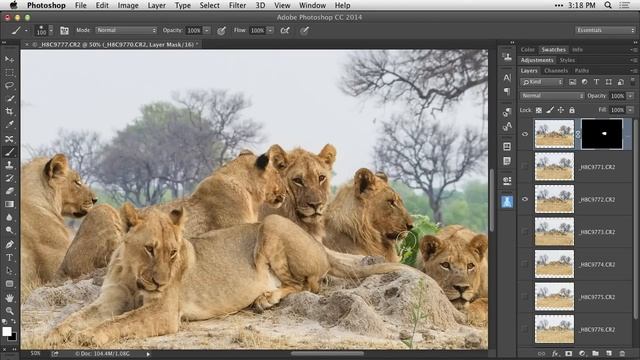The image size is (640, 360).
Task: Switch to the Channels tab
Action: tap(556, 71)
